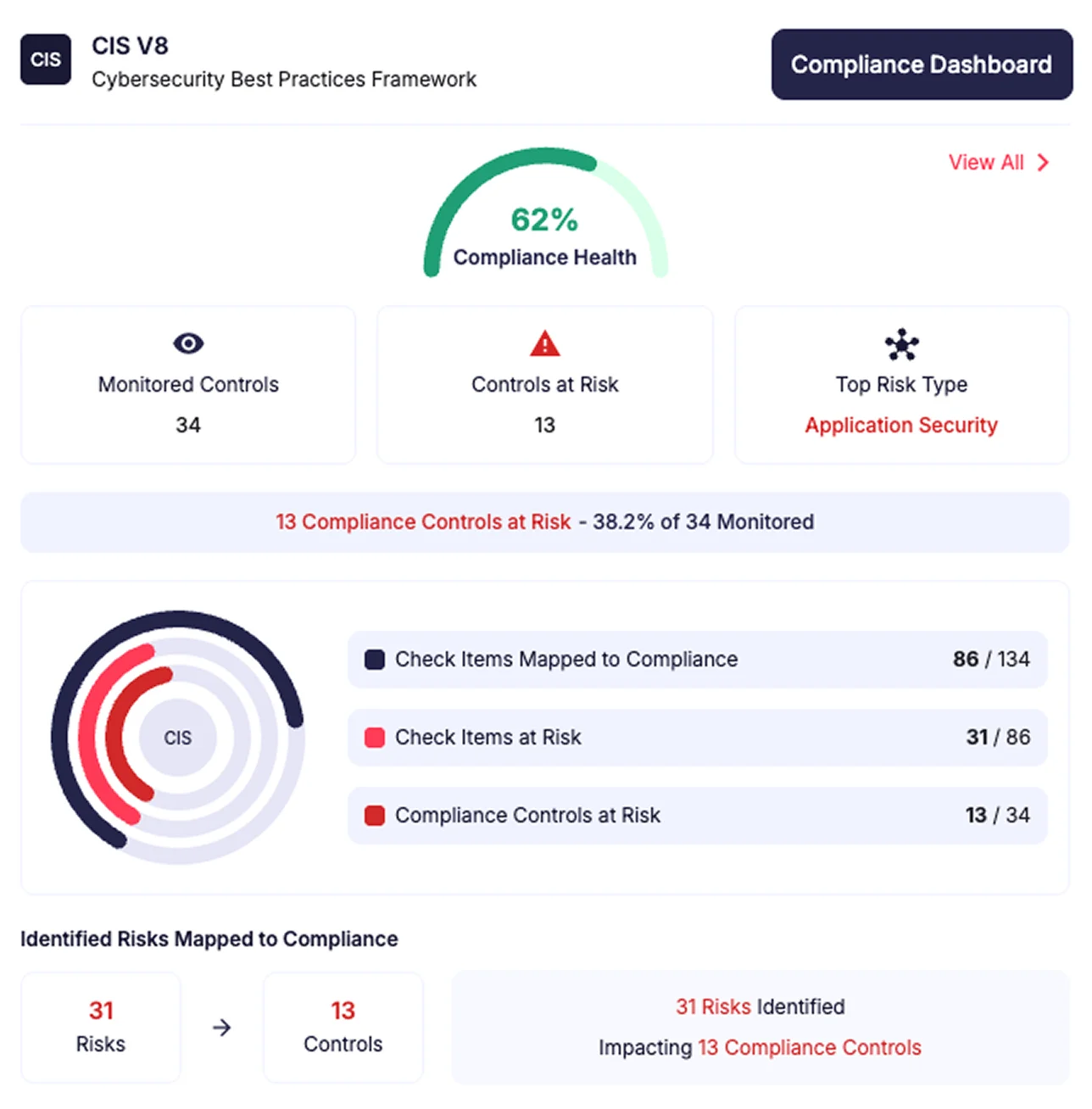Click the View All chevron arrow
The image size is (1092, 1109).
pyautogui.click(x=1043, y=163)
